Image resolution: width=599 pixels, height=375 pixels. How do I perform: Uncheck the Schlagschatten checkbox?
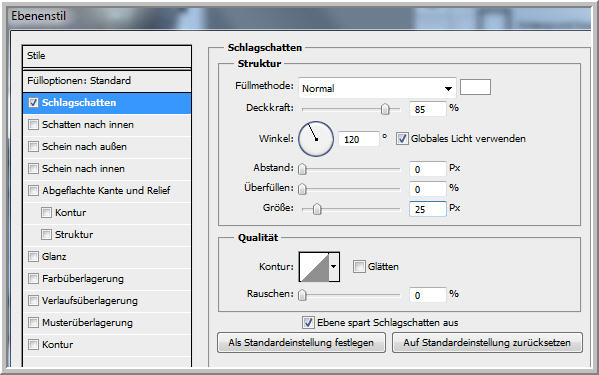(x=33, y=103)
